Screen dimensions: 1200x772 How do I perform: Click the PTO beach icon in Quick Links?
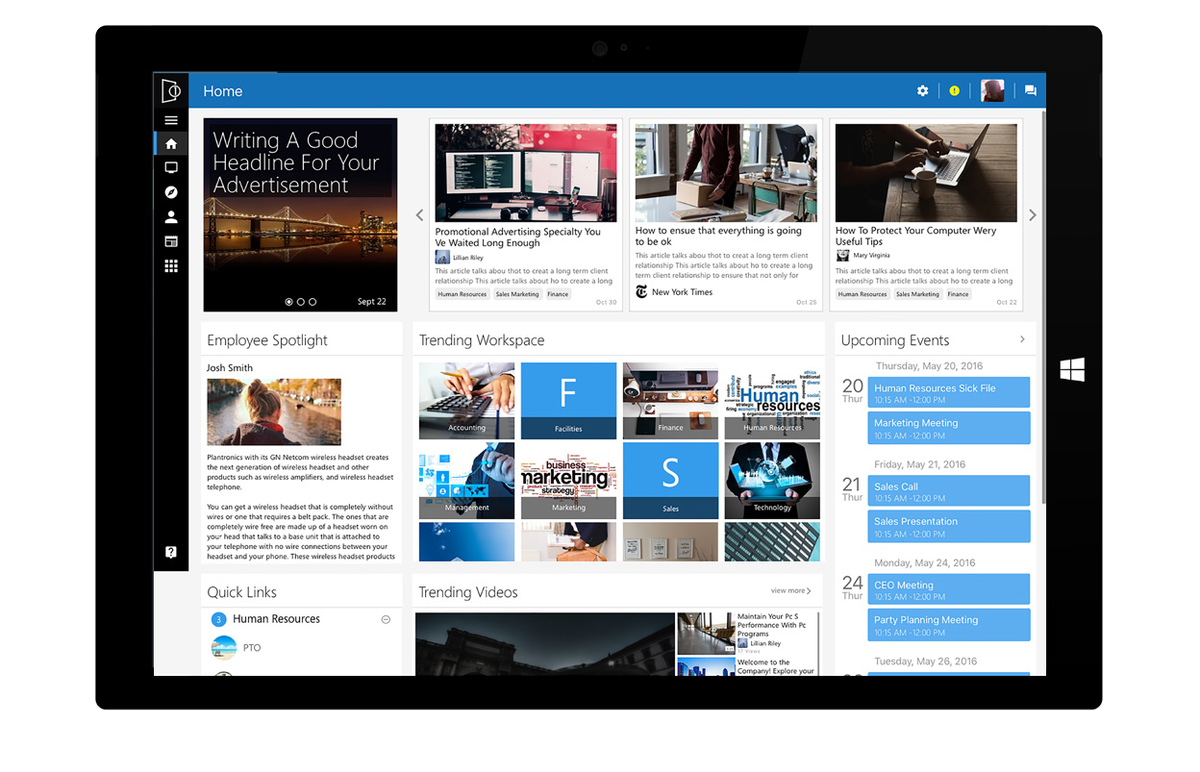pyautogui.click(x=224, y=647)
